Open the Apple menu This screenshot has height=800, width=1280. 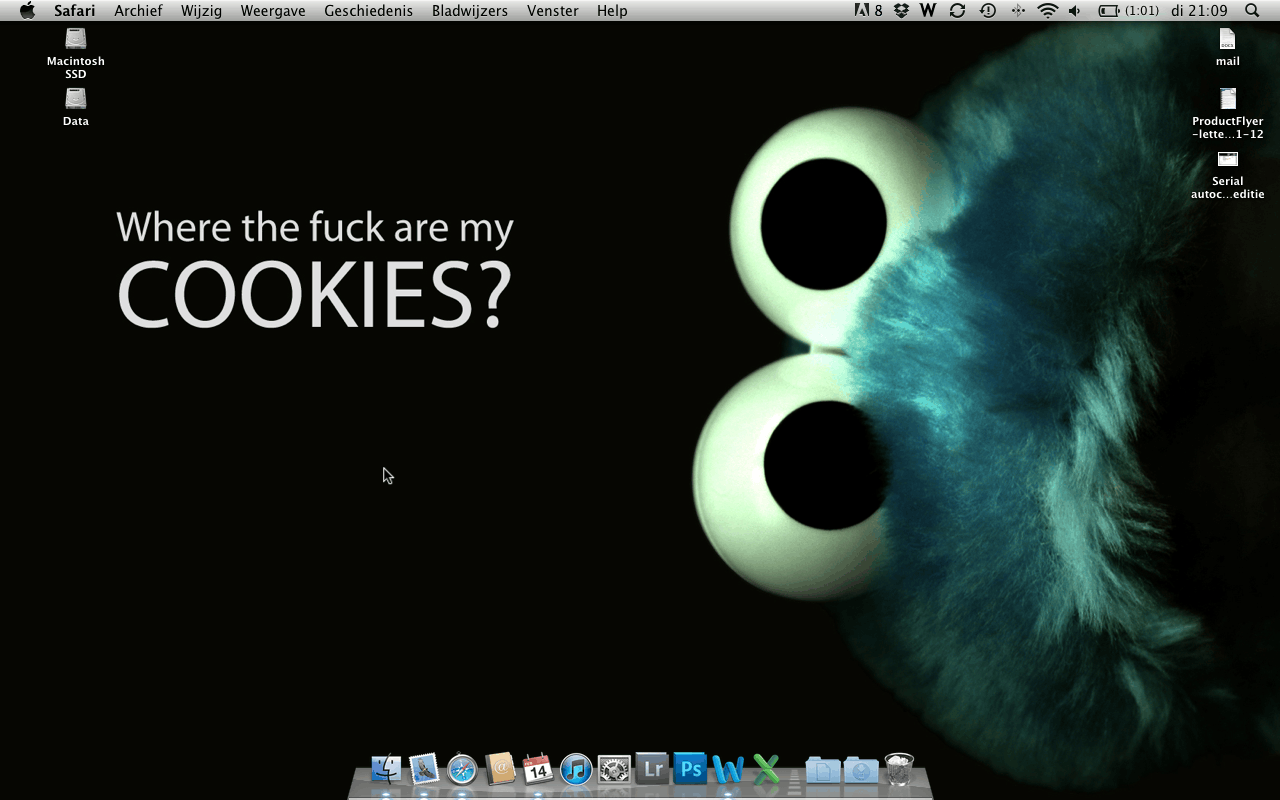(28, 11)
